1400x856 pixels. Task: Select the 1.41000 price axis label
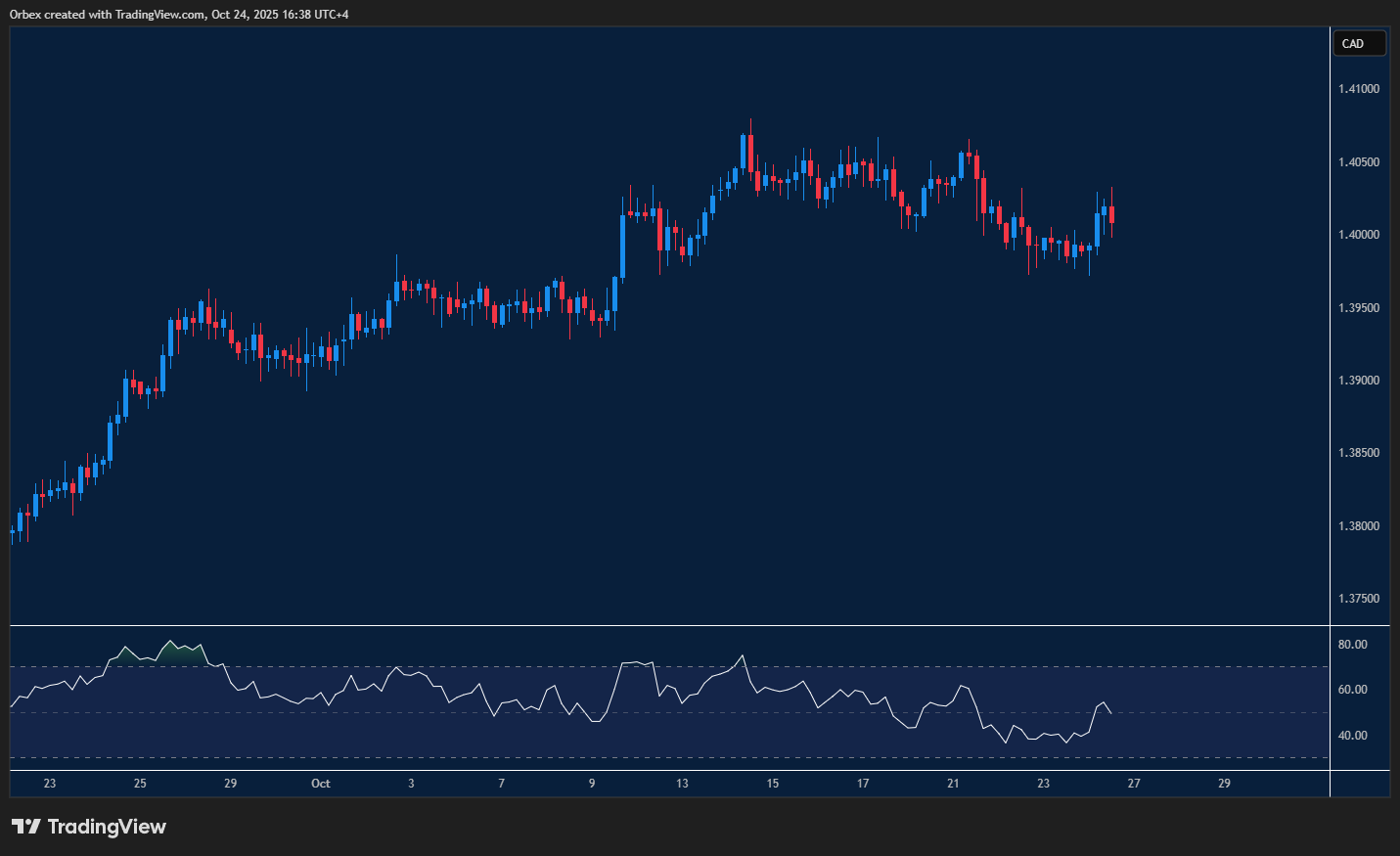(x=1359, y=89)
